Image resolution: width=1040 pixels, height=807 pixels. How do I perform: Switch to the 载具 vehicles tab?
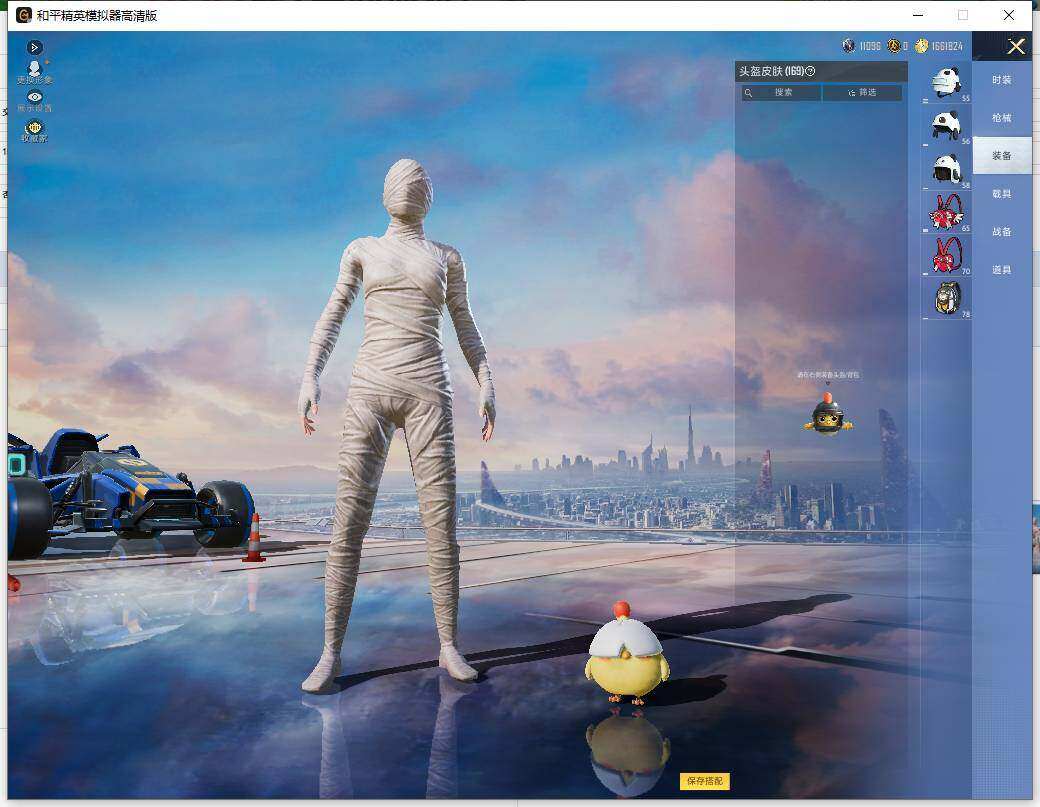(1002, 194)
